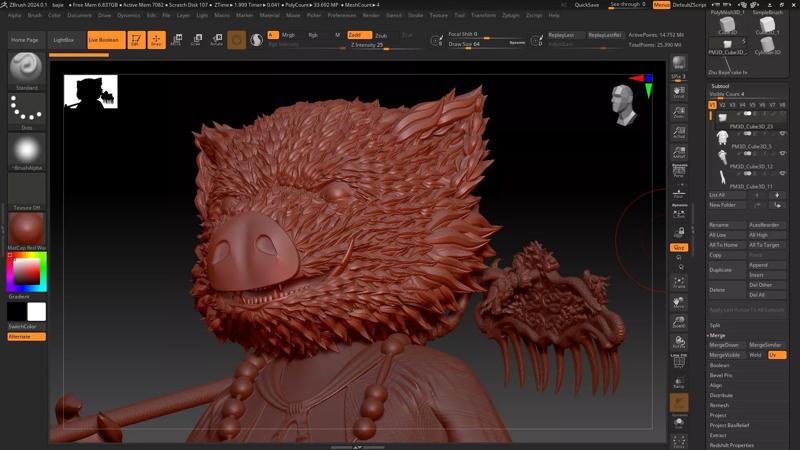Open the Dots stroke type picker
The image size is (800, 450).
click(x=27, y=108)
